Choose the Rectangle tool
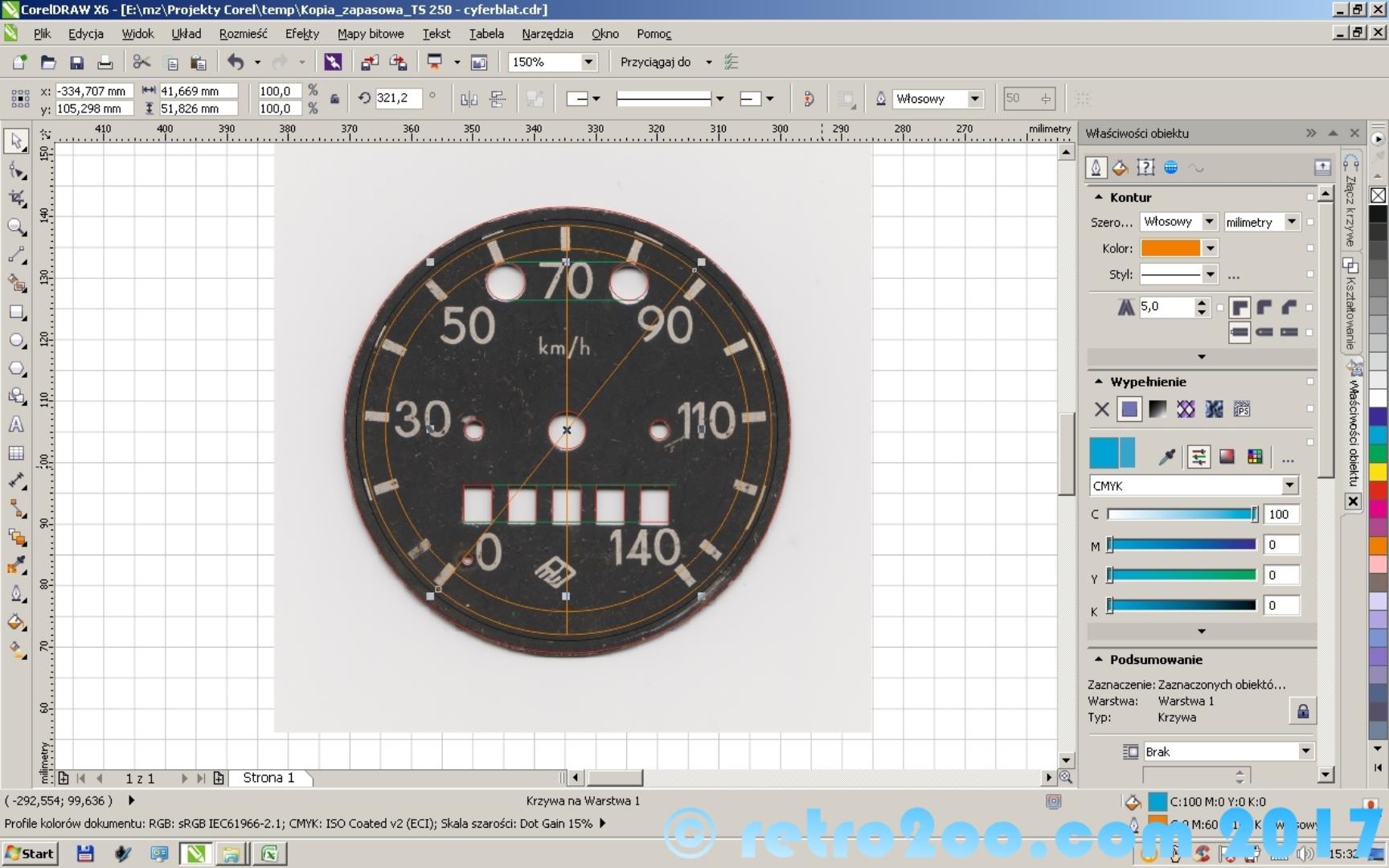Viewport: 1389px width, 868px height. pos(16,312)
